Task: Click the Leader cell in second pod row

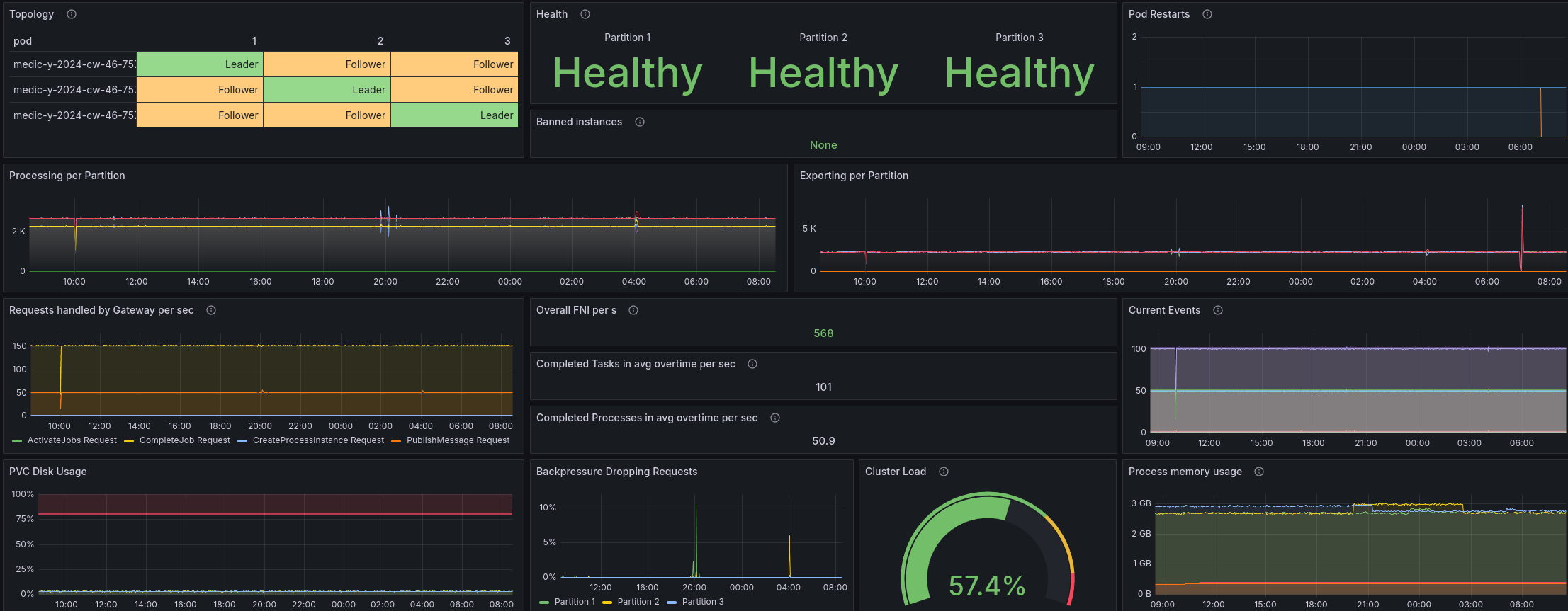Action: (x=327, y=90)
